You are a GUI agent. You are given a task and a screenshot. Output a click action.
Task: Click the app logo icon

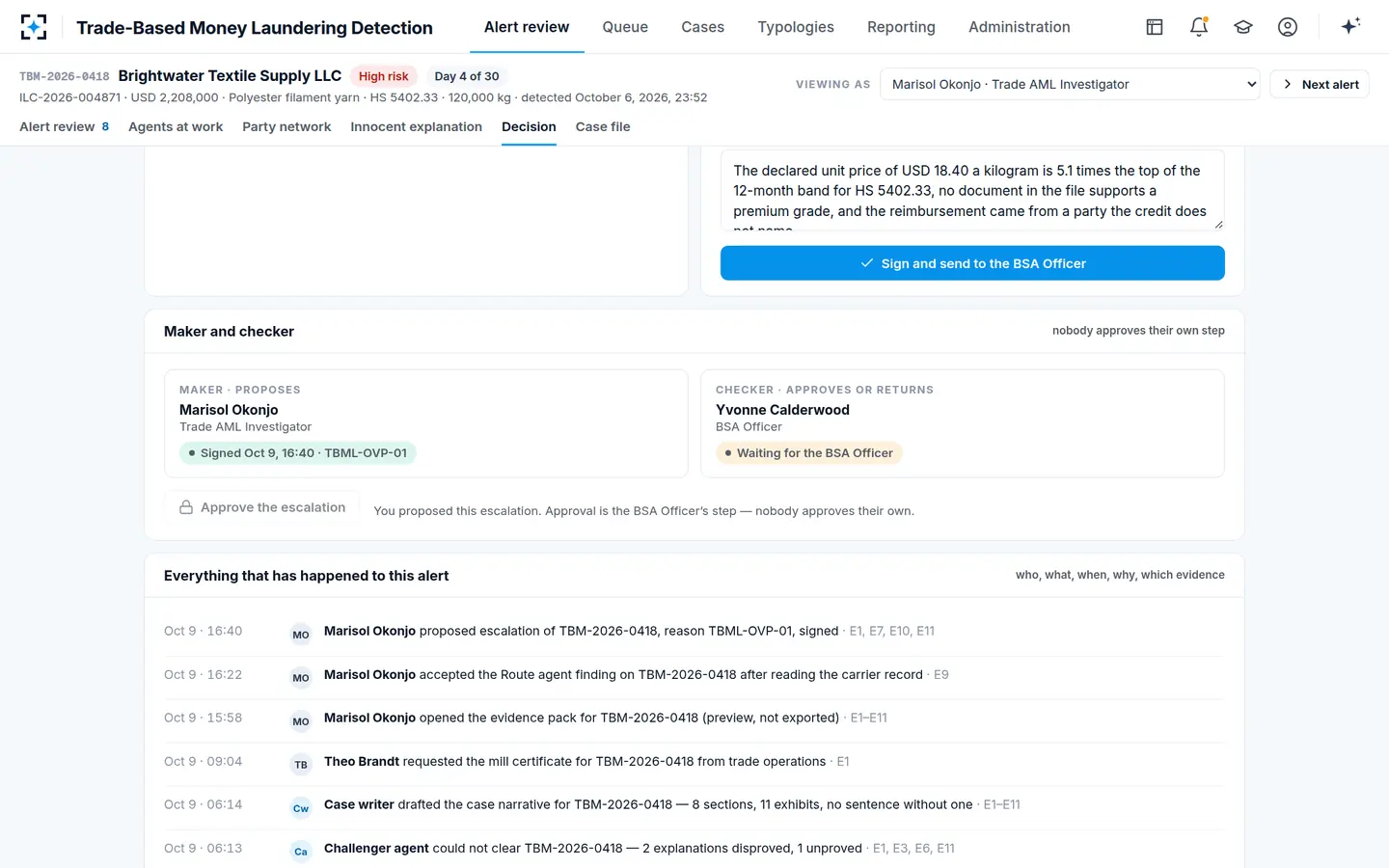click(x=34, y=27)
